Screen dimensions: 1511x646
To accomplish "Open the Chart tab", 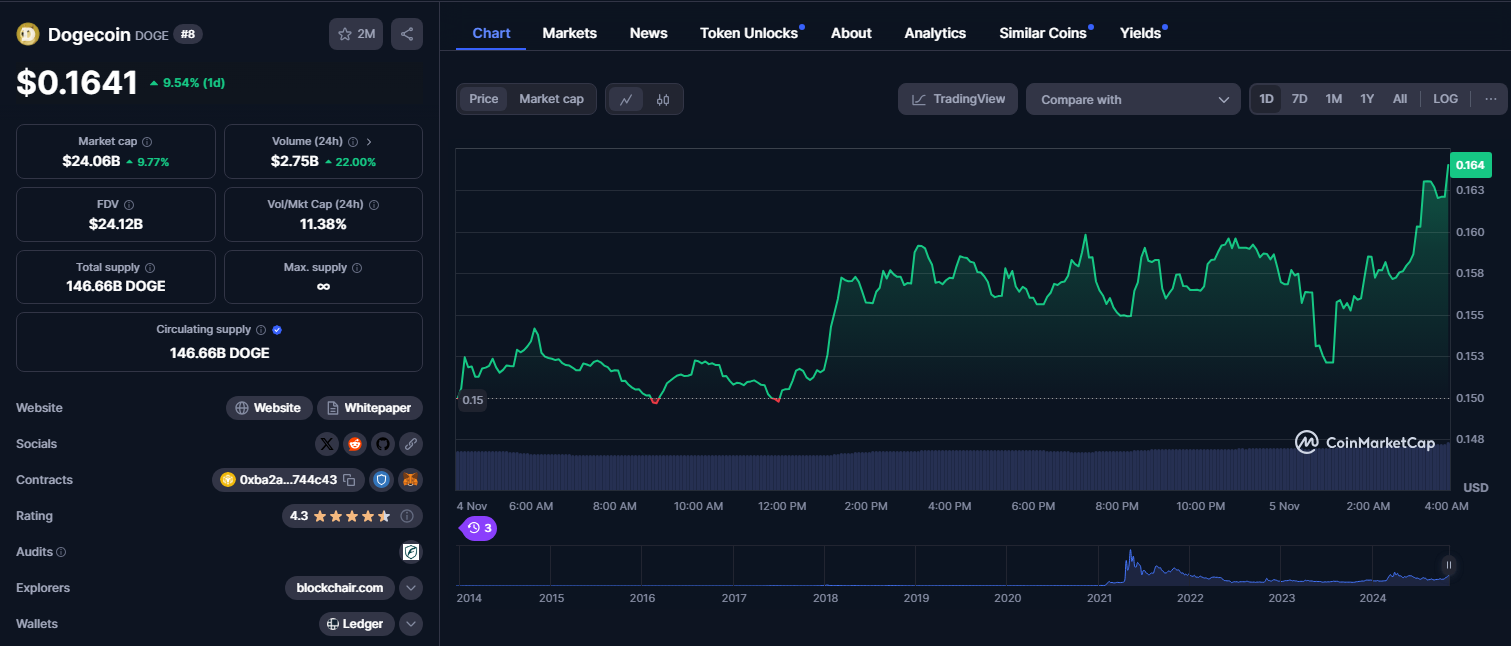I will coord(491,33).
